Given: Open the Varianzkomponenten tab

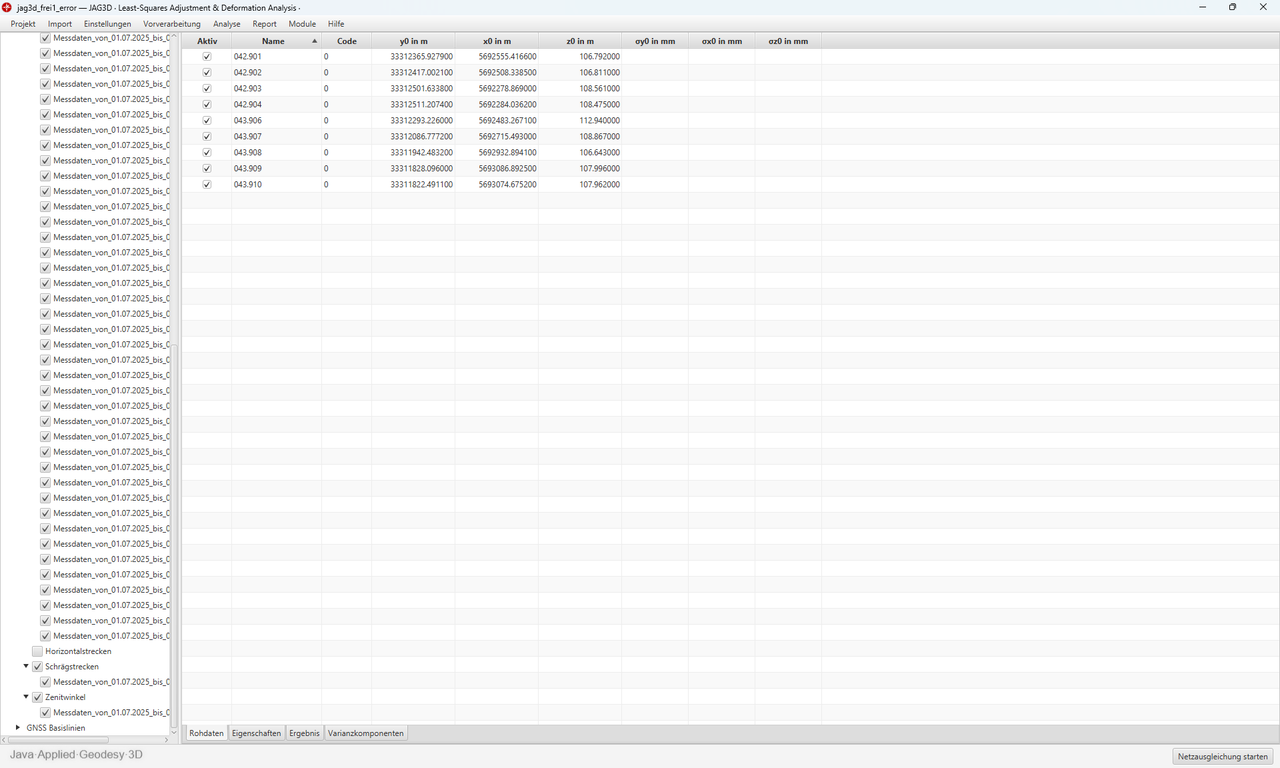Looking at the screenshot, I should pos(366,733).
